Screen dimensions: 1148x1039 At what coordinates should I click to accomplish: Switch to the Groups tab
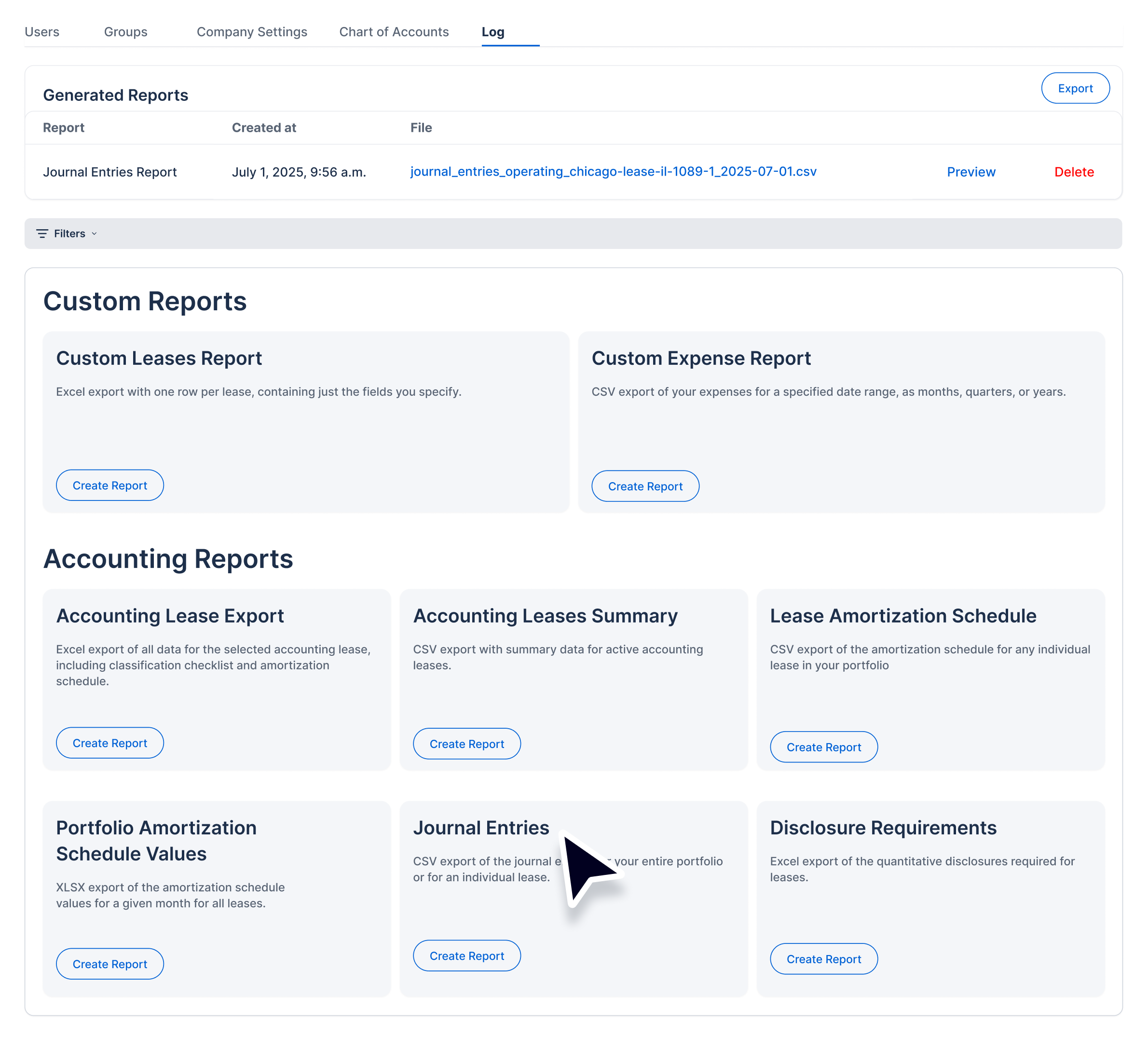coord(125,32)
